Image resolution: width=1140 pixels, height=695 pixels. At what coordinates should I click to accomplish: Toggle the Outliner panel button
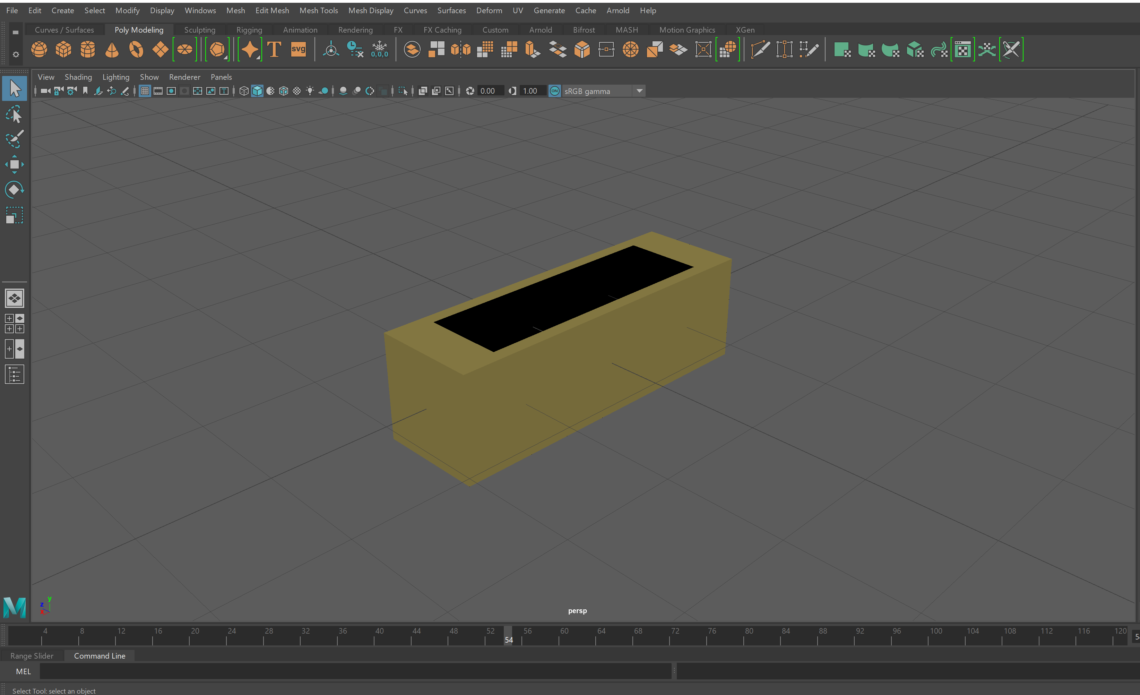pyautogui.click(x=15, y=374)
